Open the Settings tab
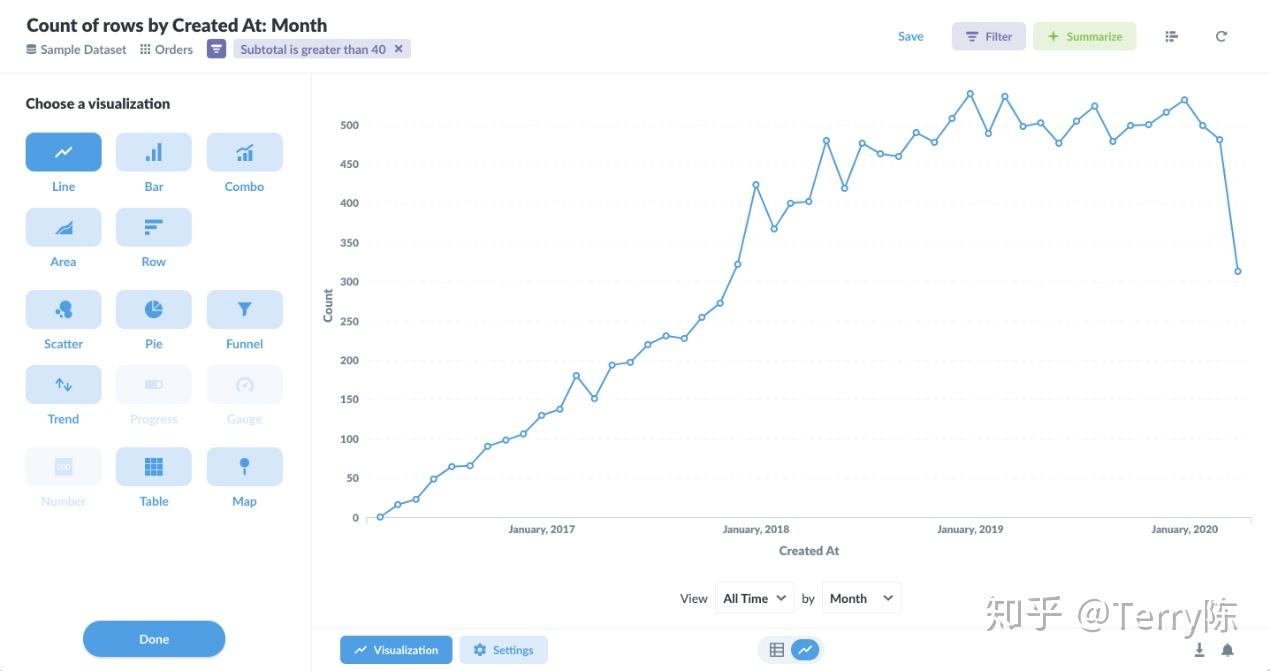This screenshot has height=671, width=1270. [x=503, y=650]
